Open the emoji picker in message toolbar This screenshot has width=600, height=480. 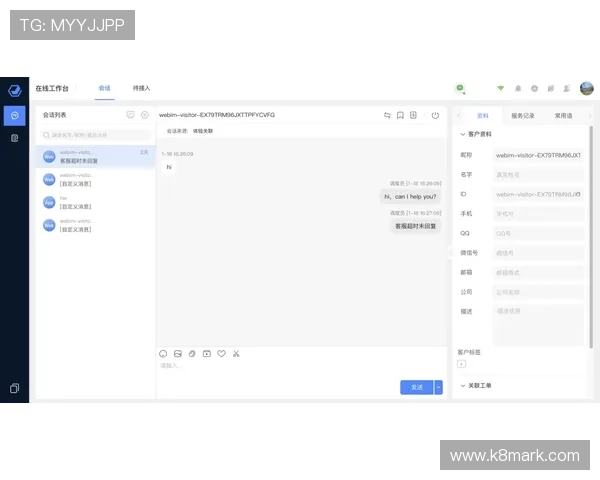[163, 353]
